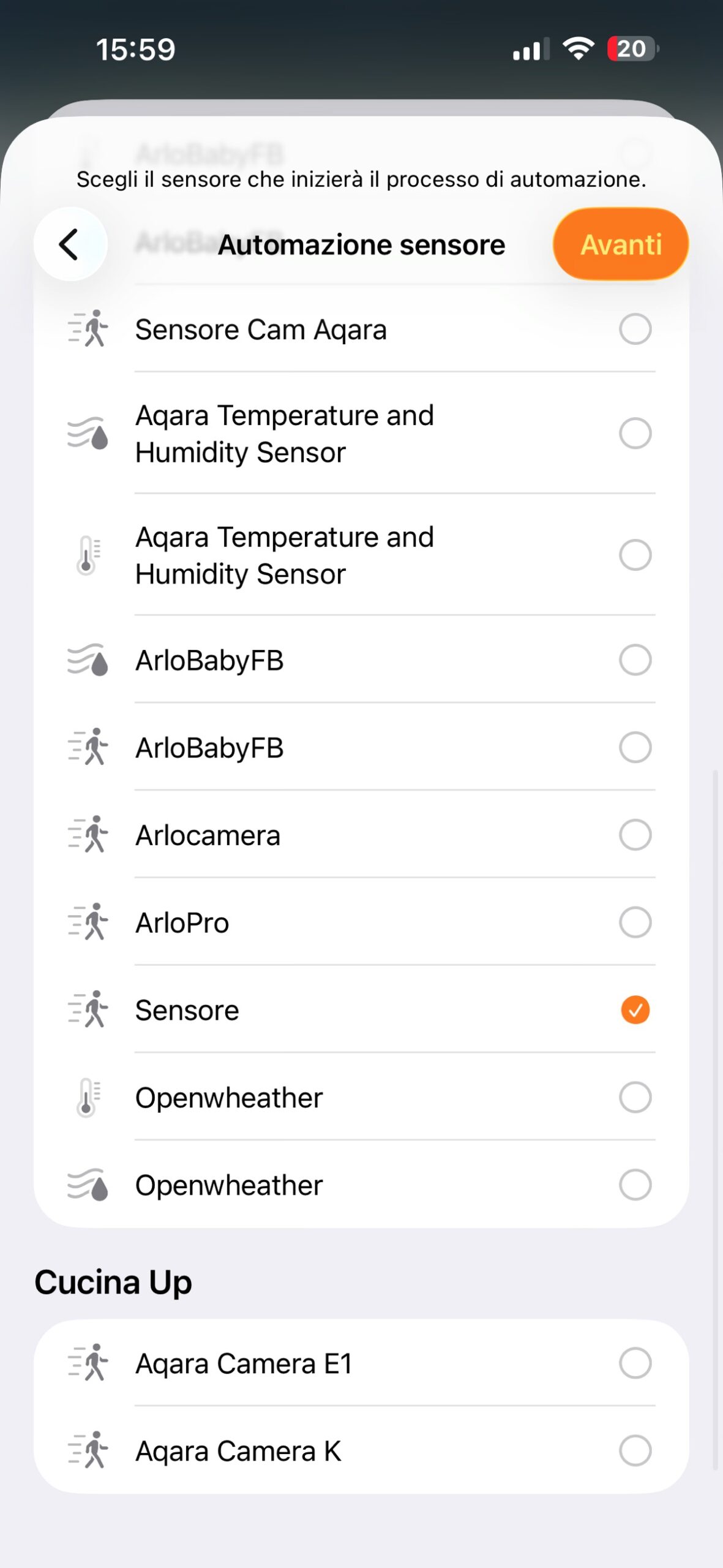Tap the Cucina Up section header
Image resolution: width=723 pixels, height=1568 pixels.
[x=113, y=1283]
